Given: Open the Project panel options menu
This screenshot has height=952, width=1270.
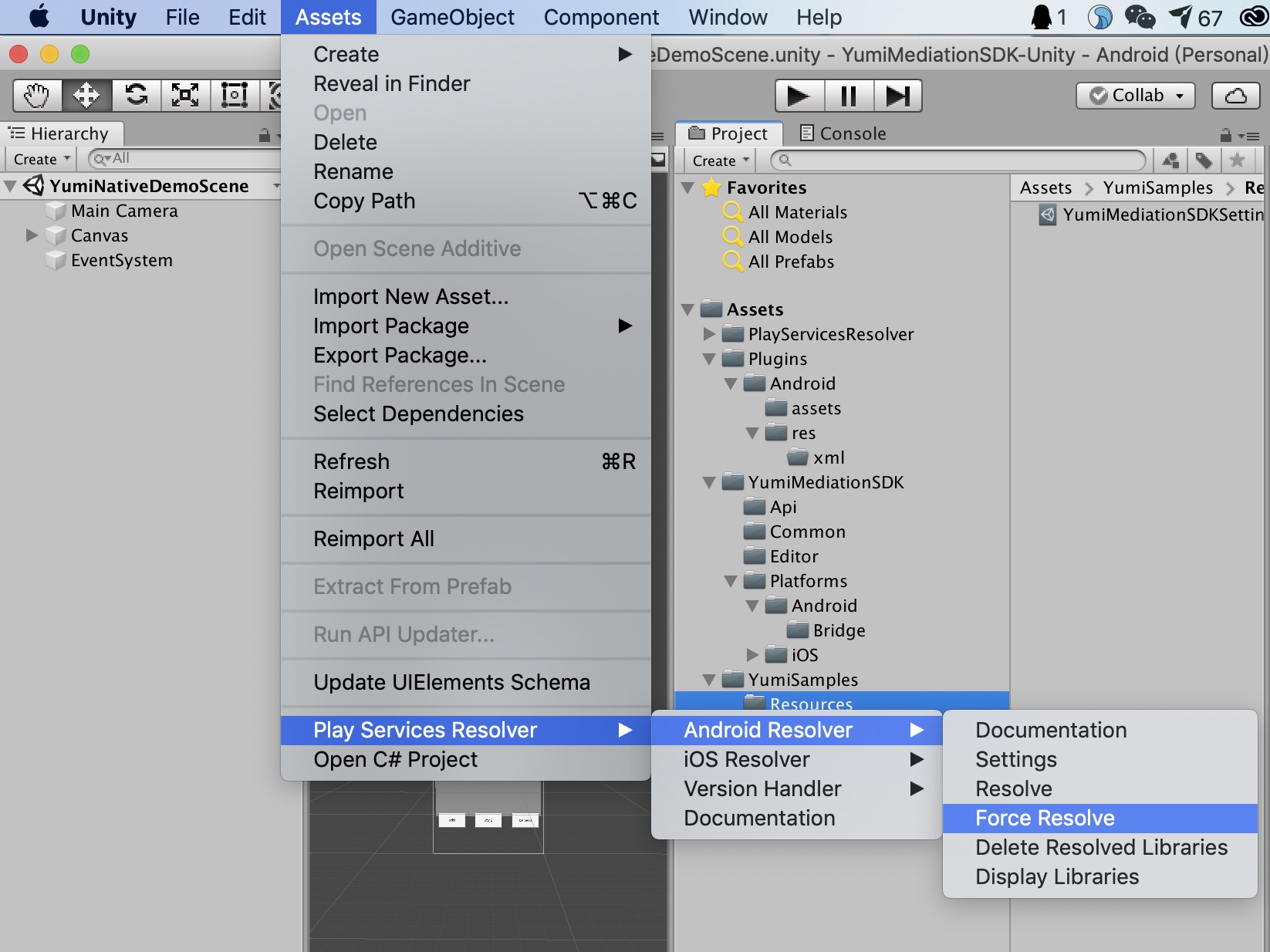Looking at the screenshot, I should point(1249,136).
